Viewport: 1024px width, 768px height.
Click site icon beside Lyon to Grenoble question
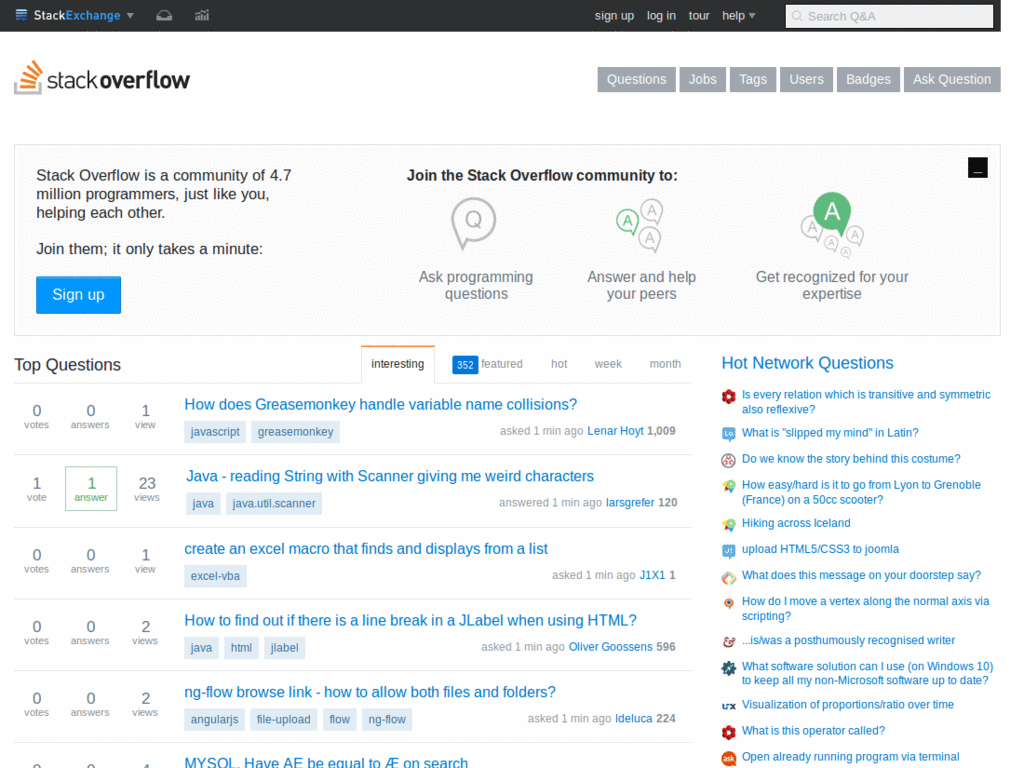click(x=729, y=486)
